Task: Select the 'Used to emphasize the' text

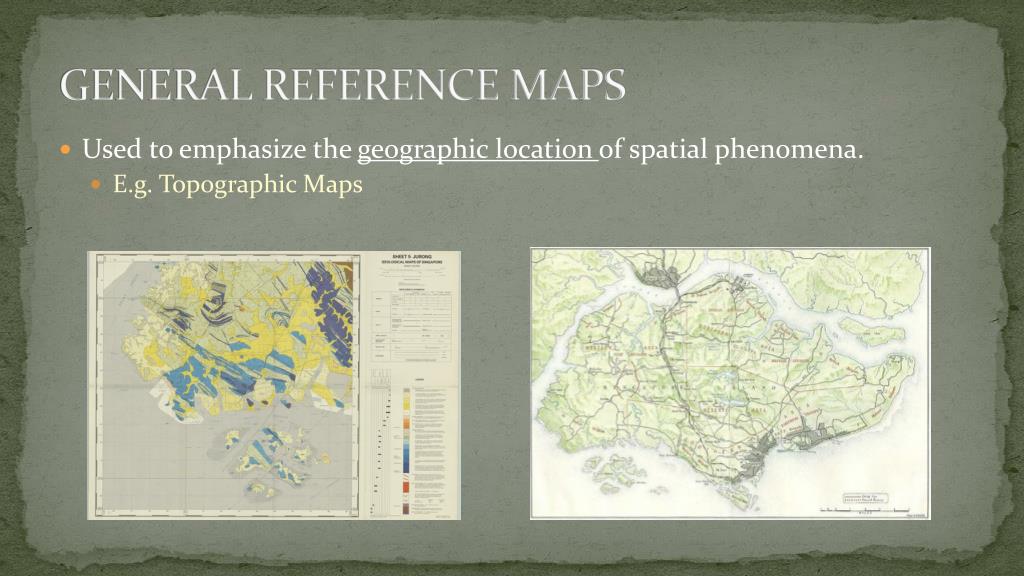Action: click(217, 150)
